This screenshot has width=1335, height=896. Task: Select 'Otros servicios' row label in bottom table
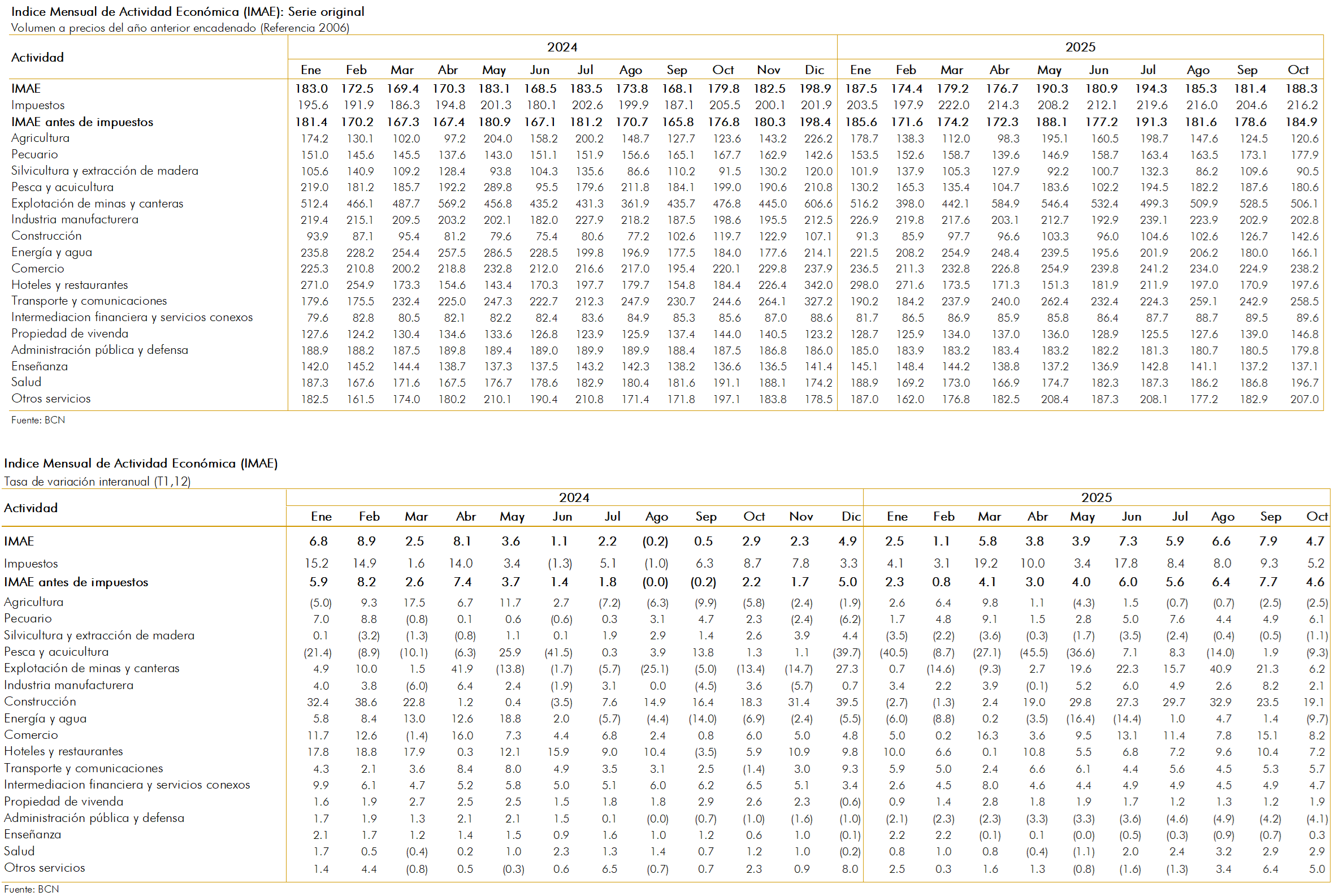[45, 867]
